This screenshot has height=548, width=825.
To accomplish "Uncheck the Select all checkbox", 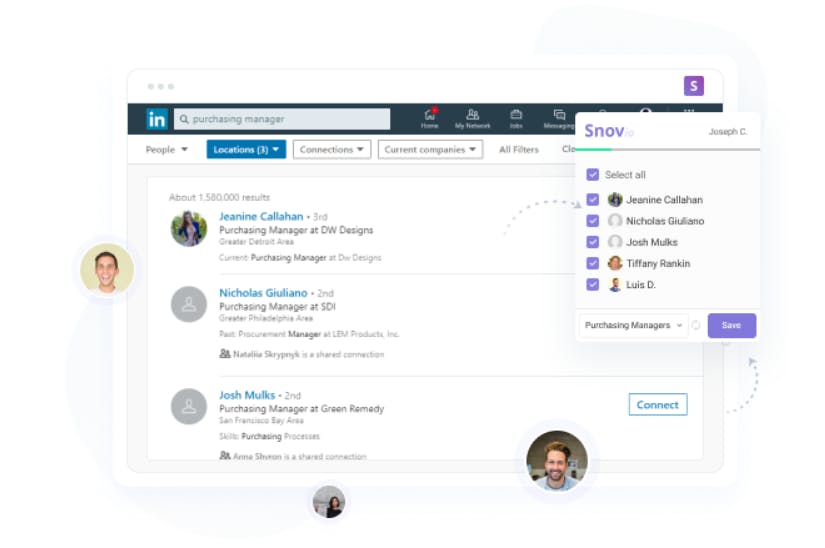I will [x=592, y=175].
